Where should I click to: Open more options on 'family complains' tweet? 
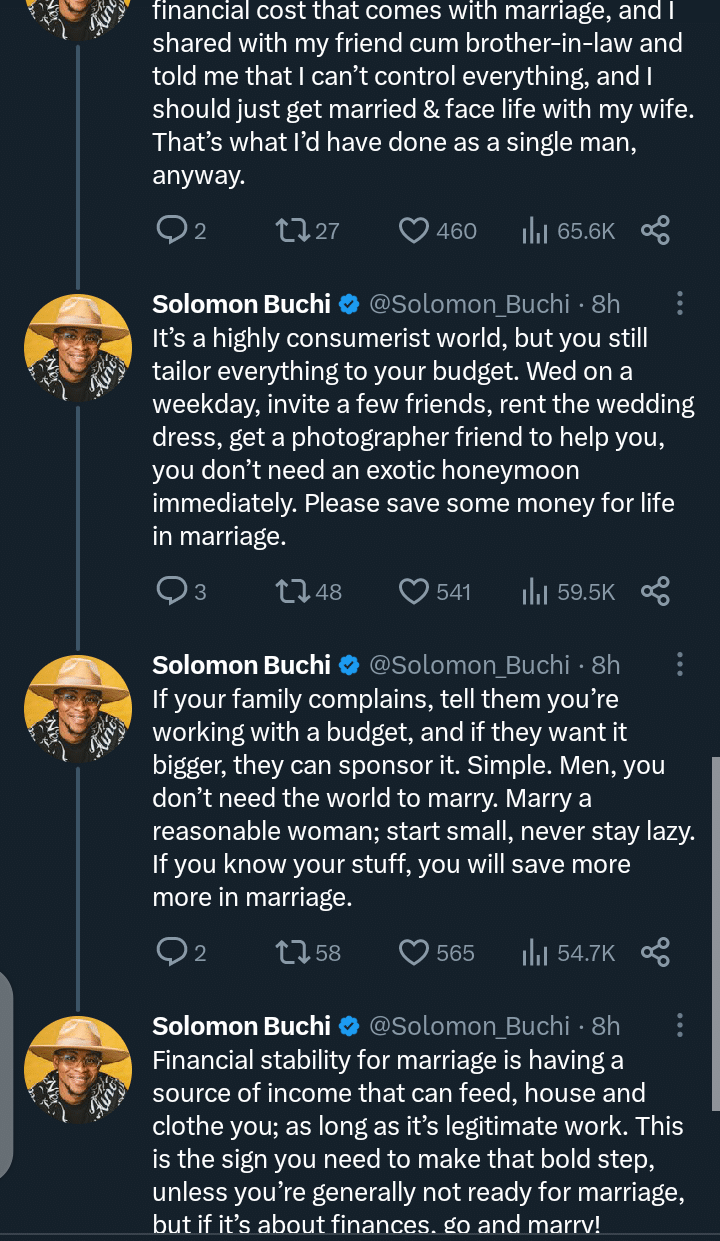680,664
